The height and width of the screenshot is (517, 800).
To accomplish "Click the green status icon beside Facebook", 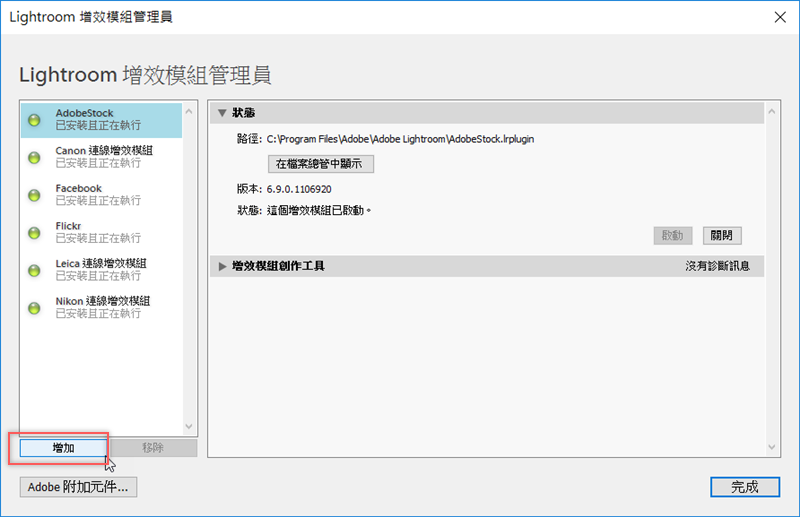I will pyautogui.click(x=34, y=195).
